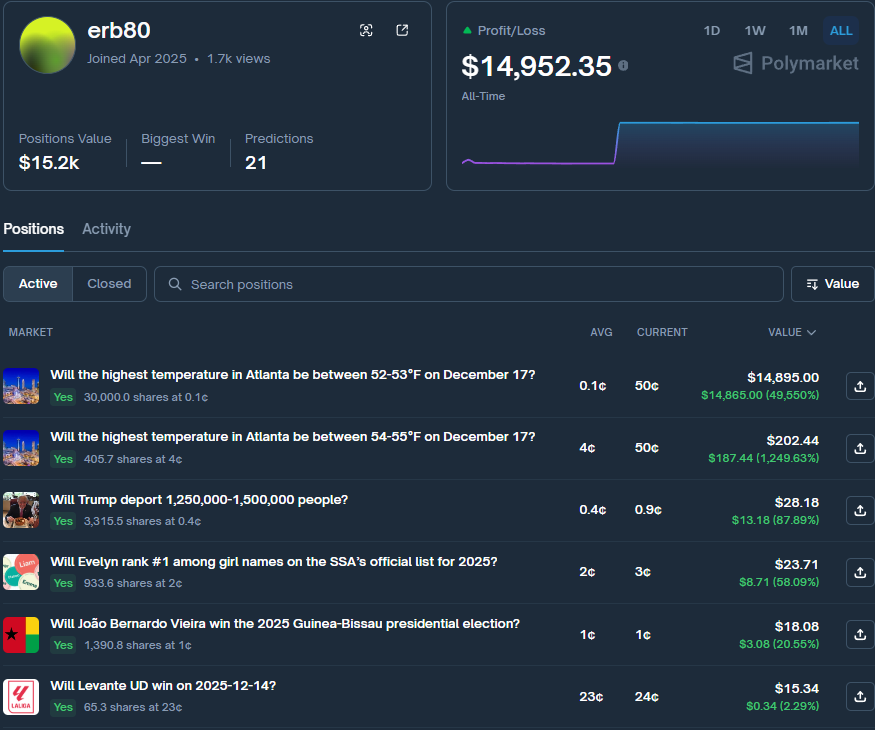The width and height of the screenshot is (875, 730).
Task: Click the export icon on the Guinea-Bissau election row
Action: pos(859,634)
